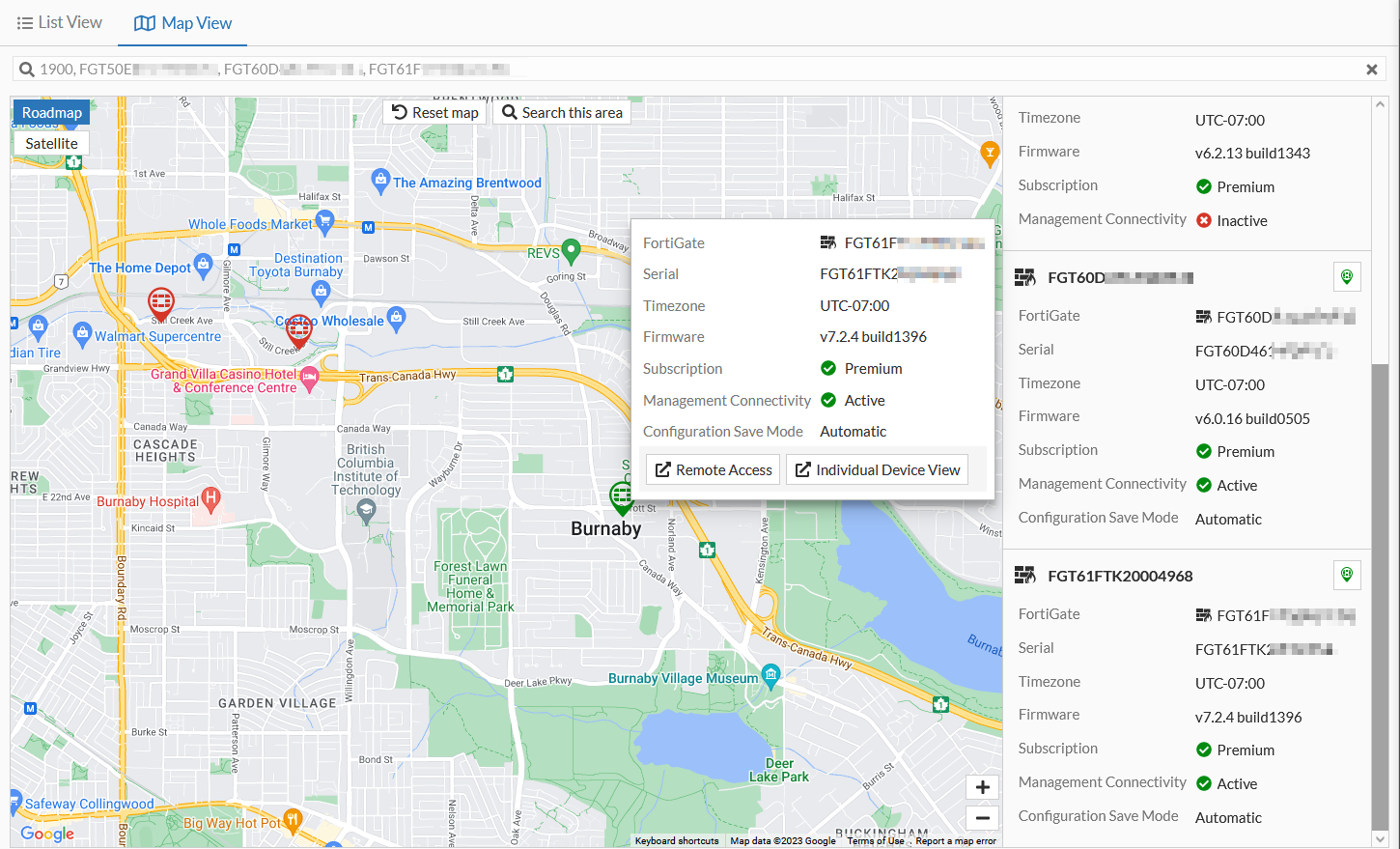Viewport: 1400px width, 849px height.
Task: Select the FGT61FTK20004968 device card title
Action: point(1120,577)
